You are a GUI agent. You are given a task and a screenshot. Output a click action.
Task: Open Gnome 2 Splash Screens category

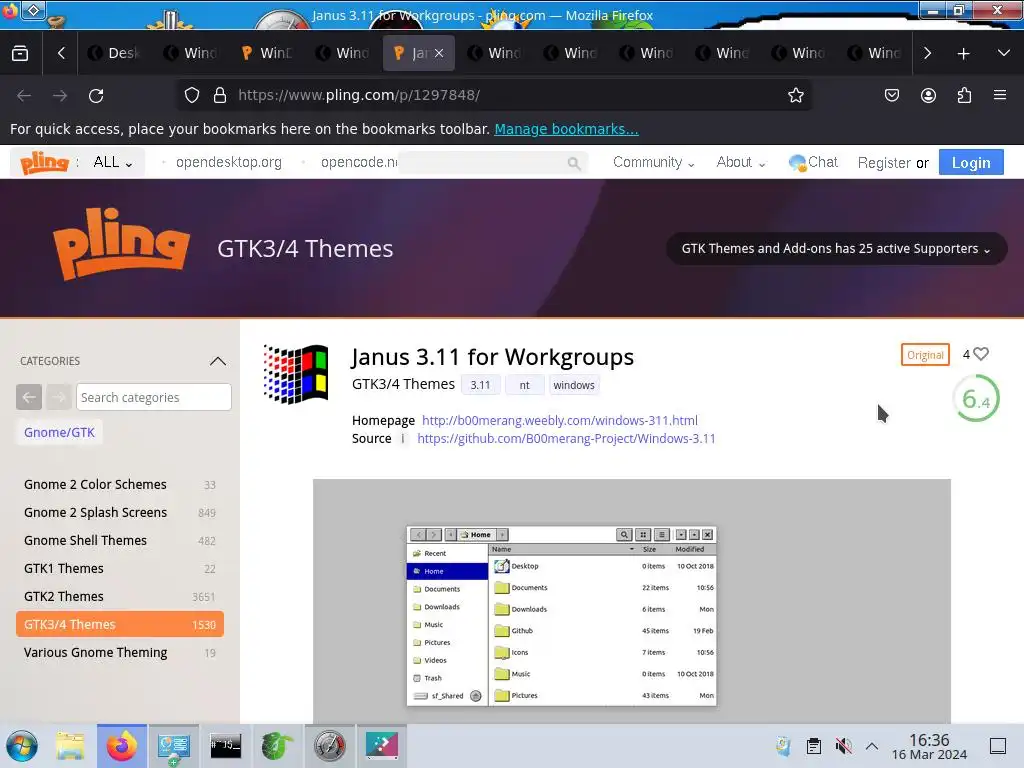click(x=120, y=513)
